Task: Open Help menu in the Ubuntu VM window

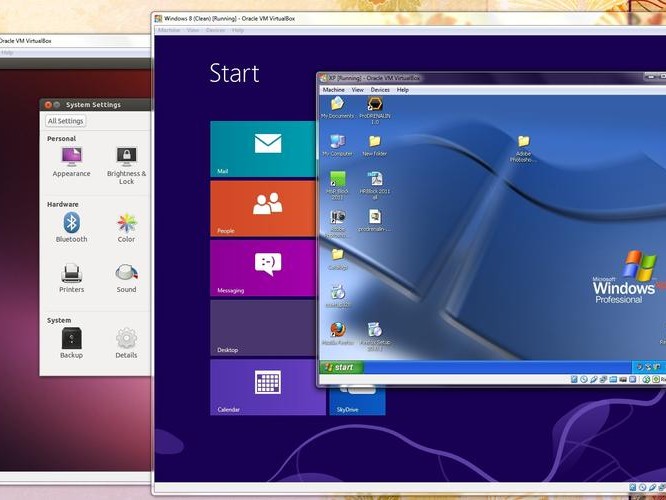Action: point(7,53)
